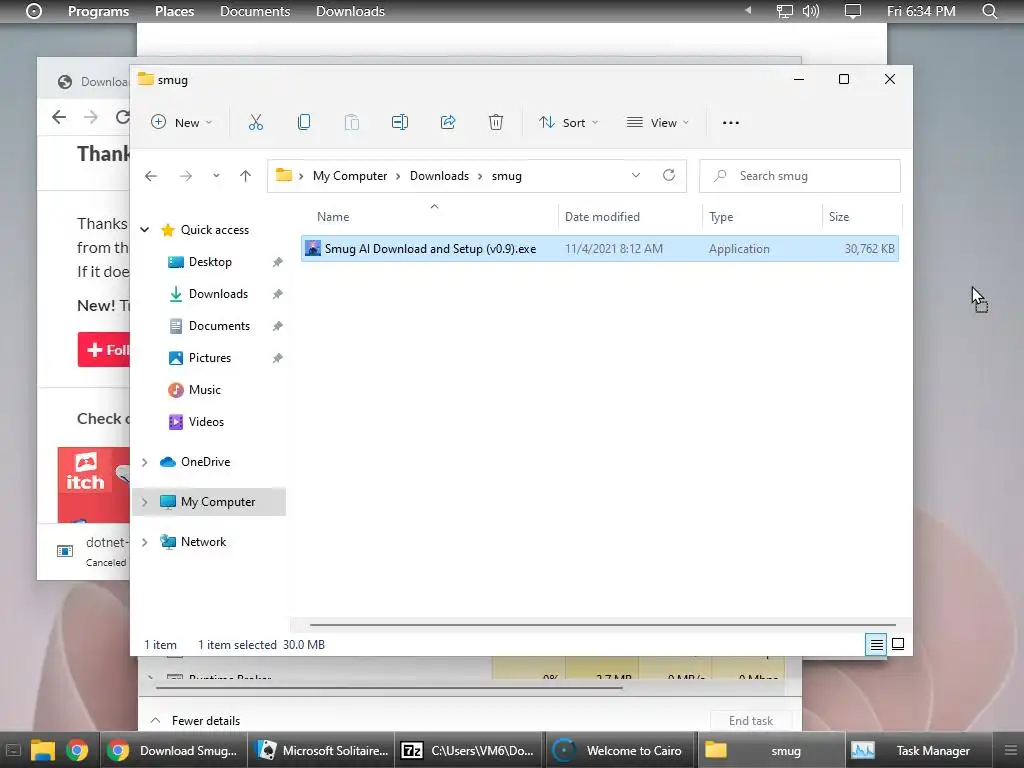Open Videos folder in sidebar
Image resolution: width=1024 pixels, height=768 pixels.
tap(206, 422)
